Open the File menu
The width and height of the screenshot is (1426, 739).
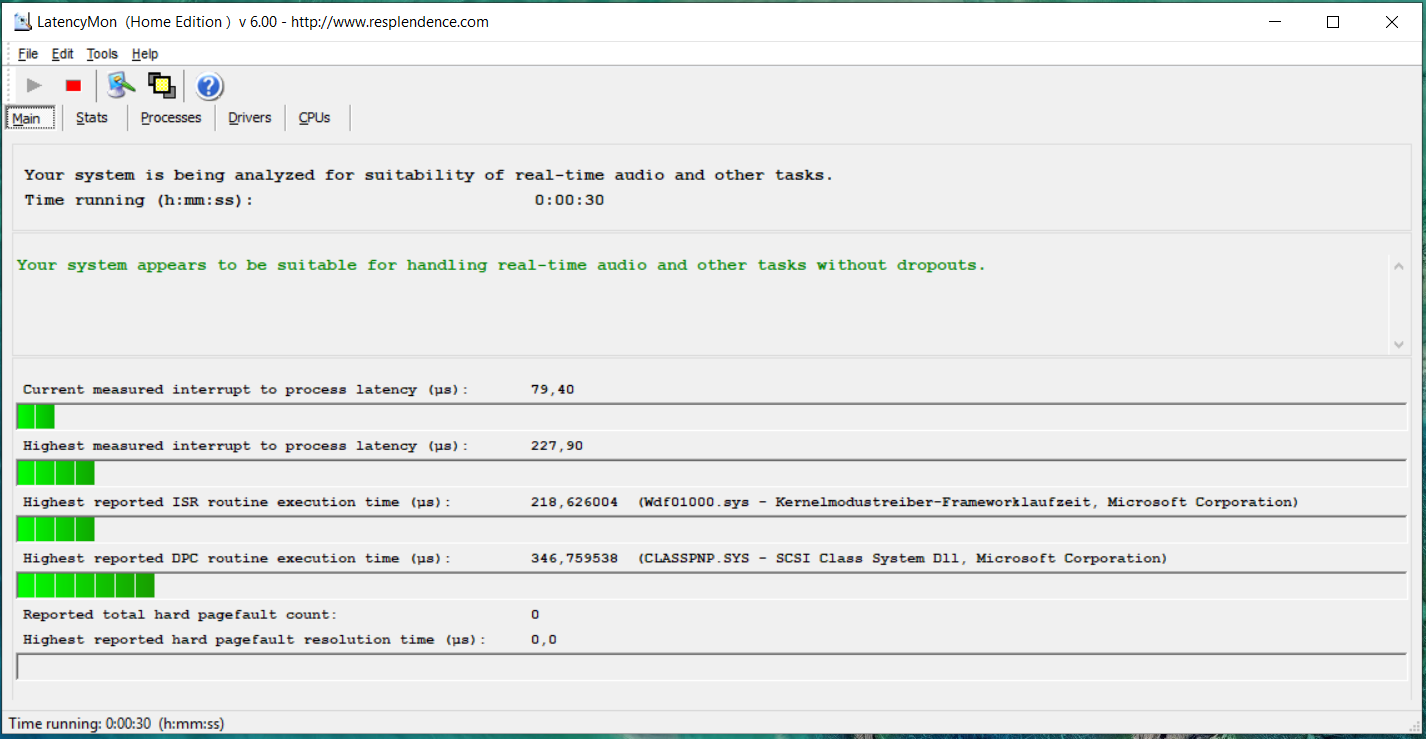click(28, 54)
